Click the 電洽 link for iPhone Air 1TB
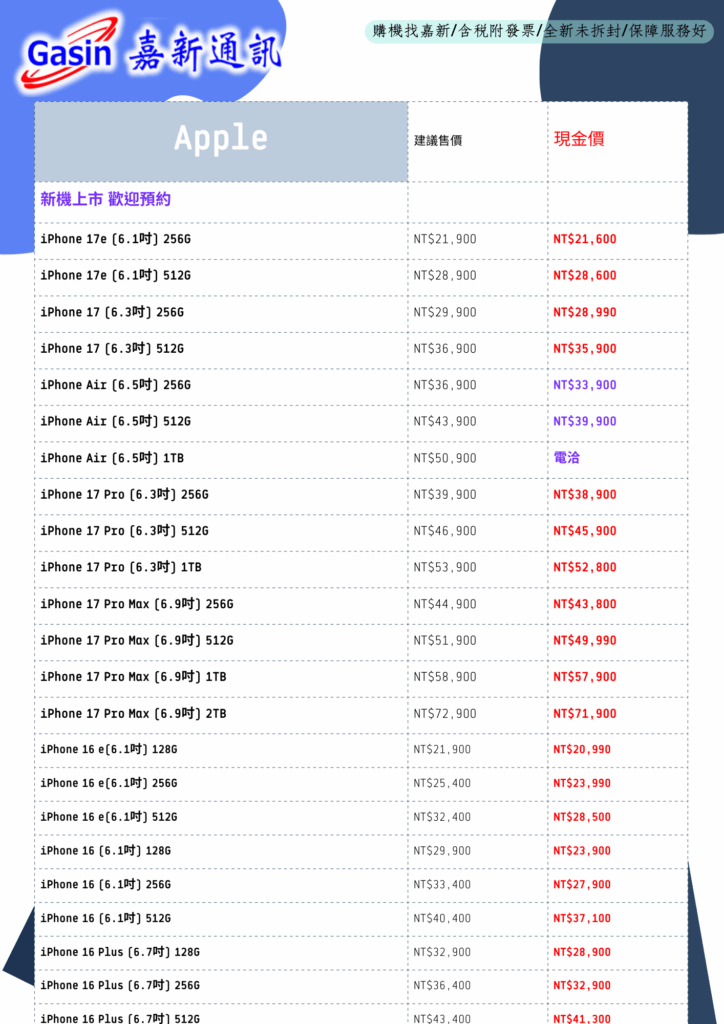Screen dimensions: 724x1024 567,458
